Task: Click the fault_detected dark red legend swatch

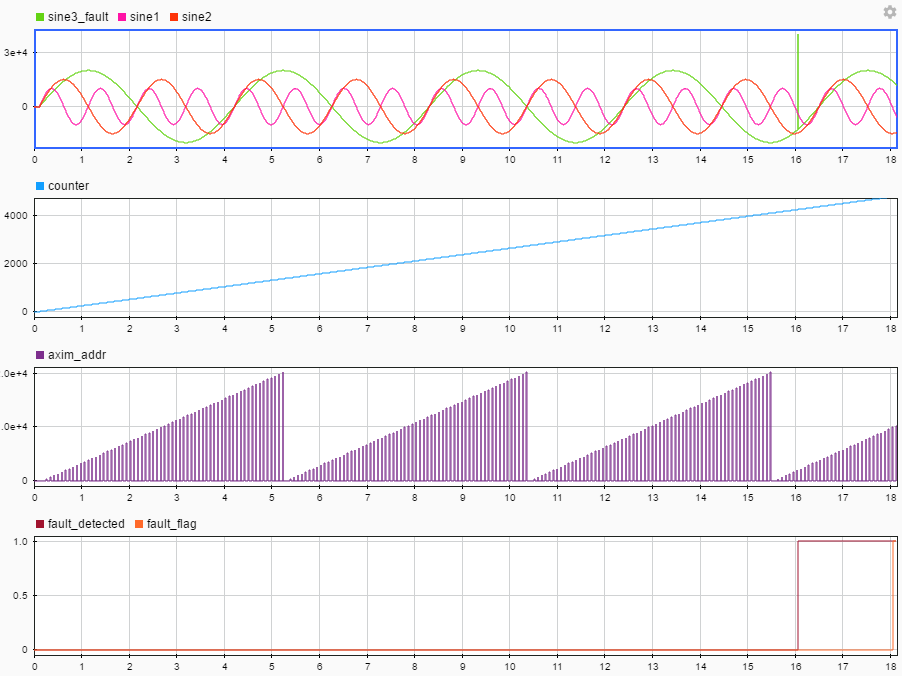Action: 40,522
